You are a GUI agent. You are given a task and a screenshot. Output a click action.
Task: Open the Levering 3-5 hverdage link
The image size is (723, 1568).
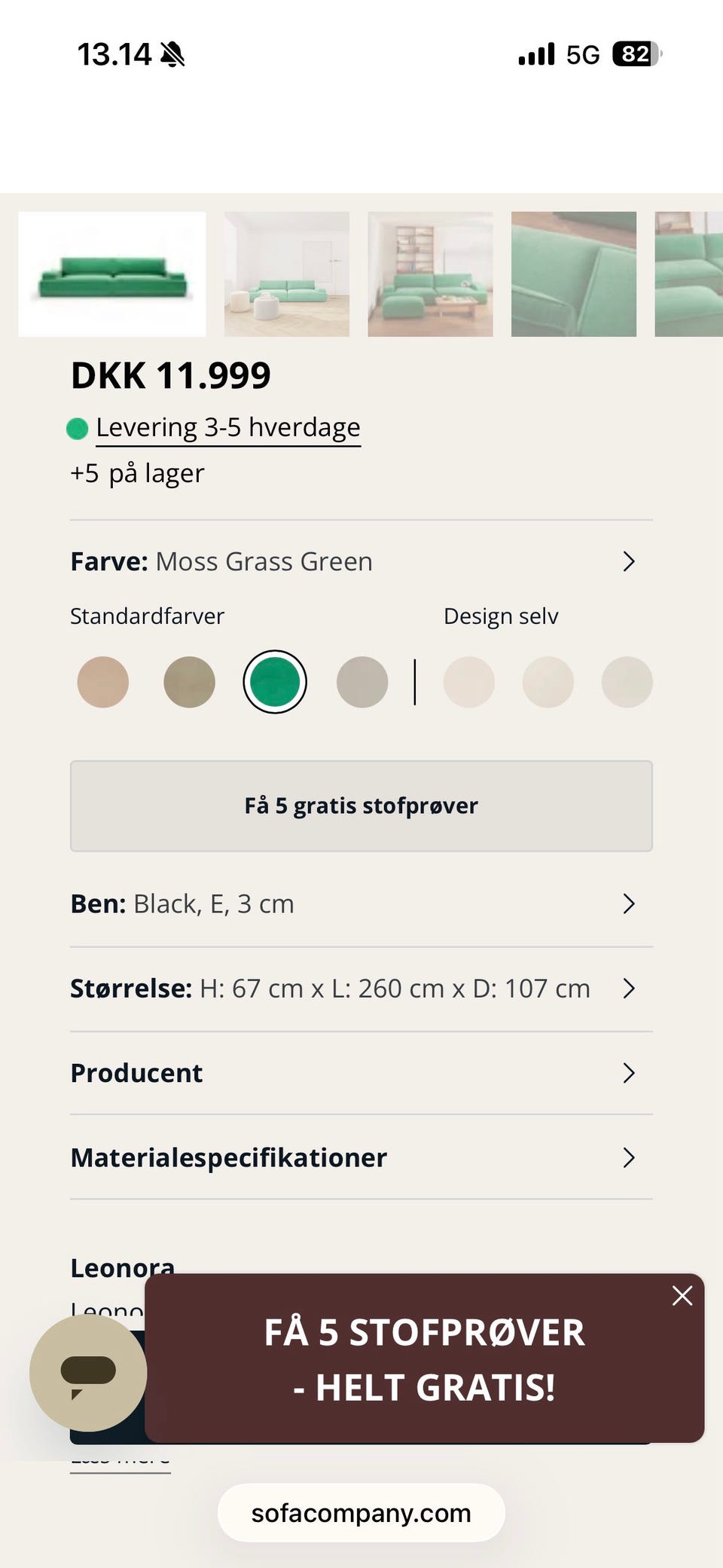[228, 427]
